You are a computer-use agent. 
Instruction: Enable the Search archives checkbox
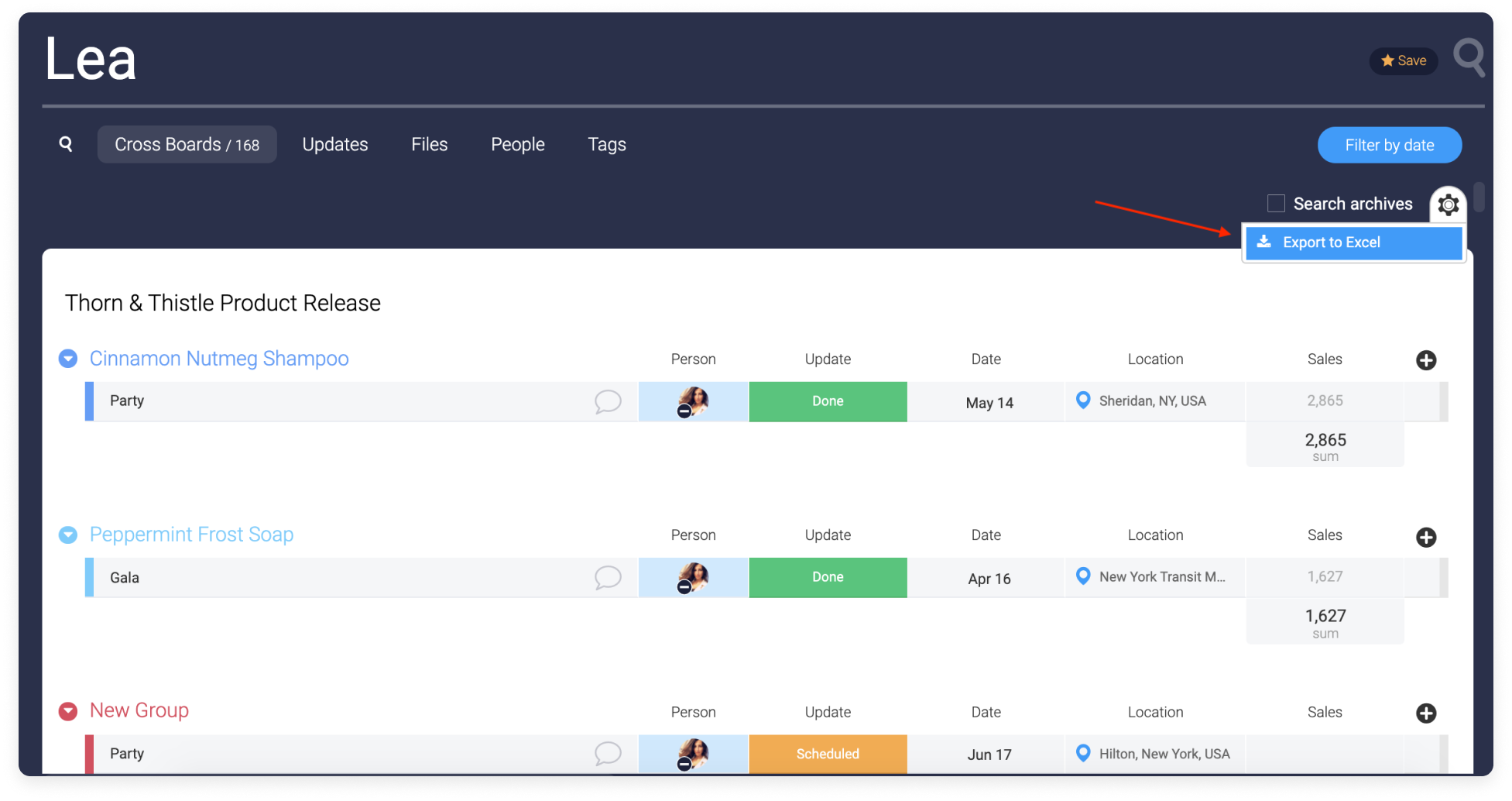point(1276,204)
